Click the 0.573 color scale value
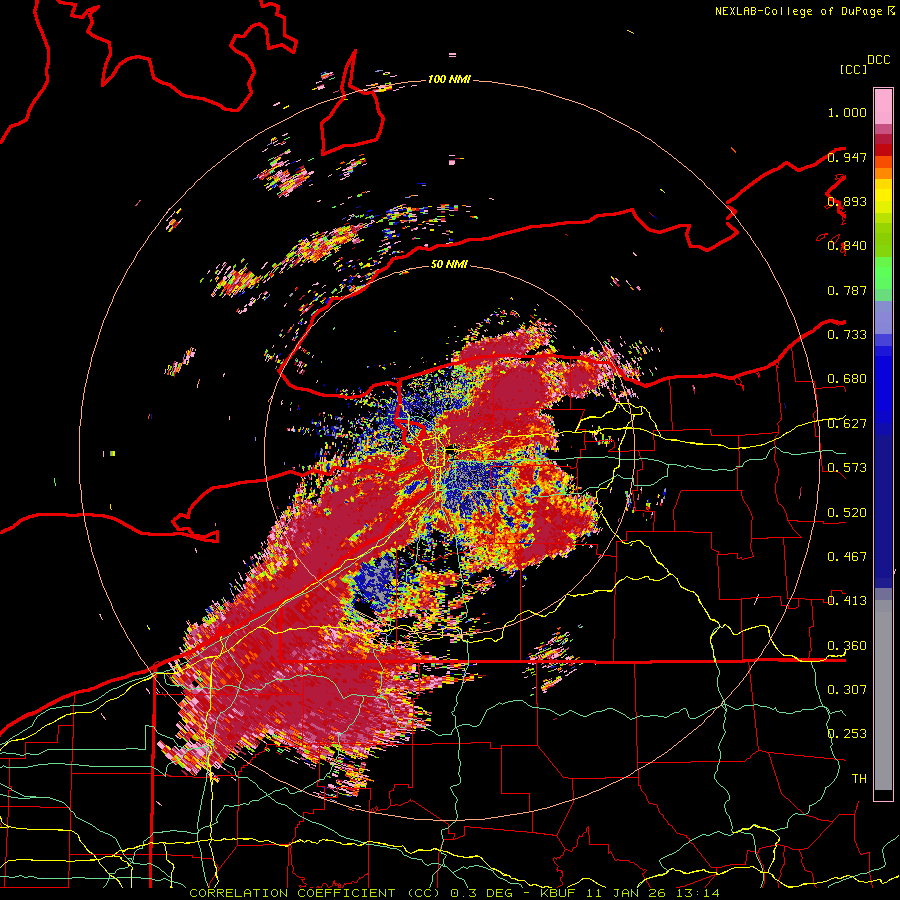 847,468
